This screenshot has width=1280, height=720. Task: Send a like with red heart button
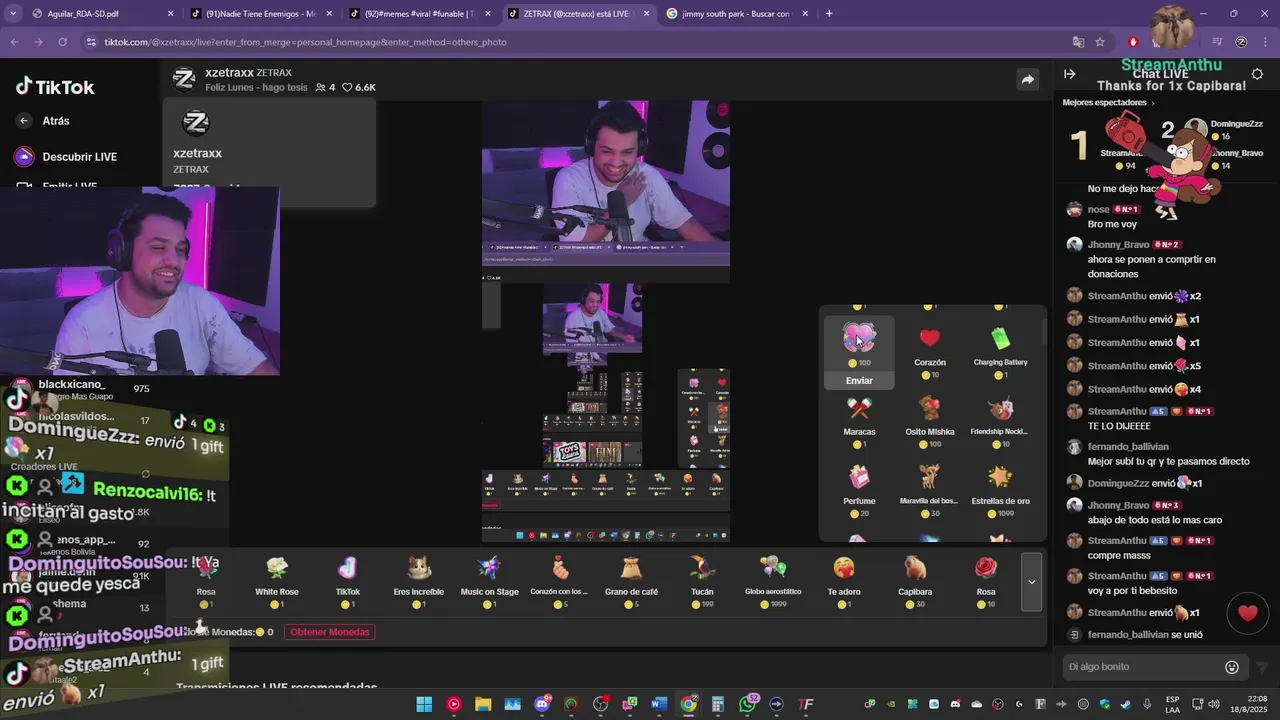pyautogui.click(x=1247, y=613)
